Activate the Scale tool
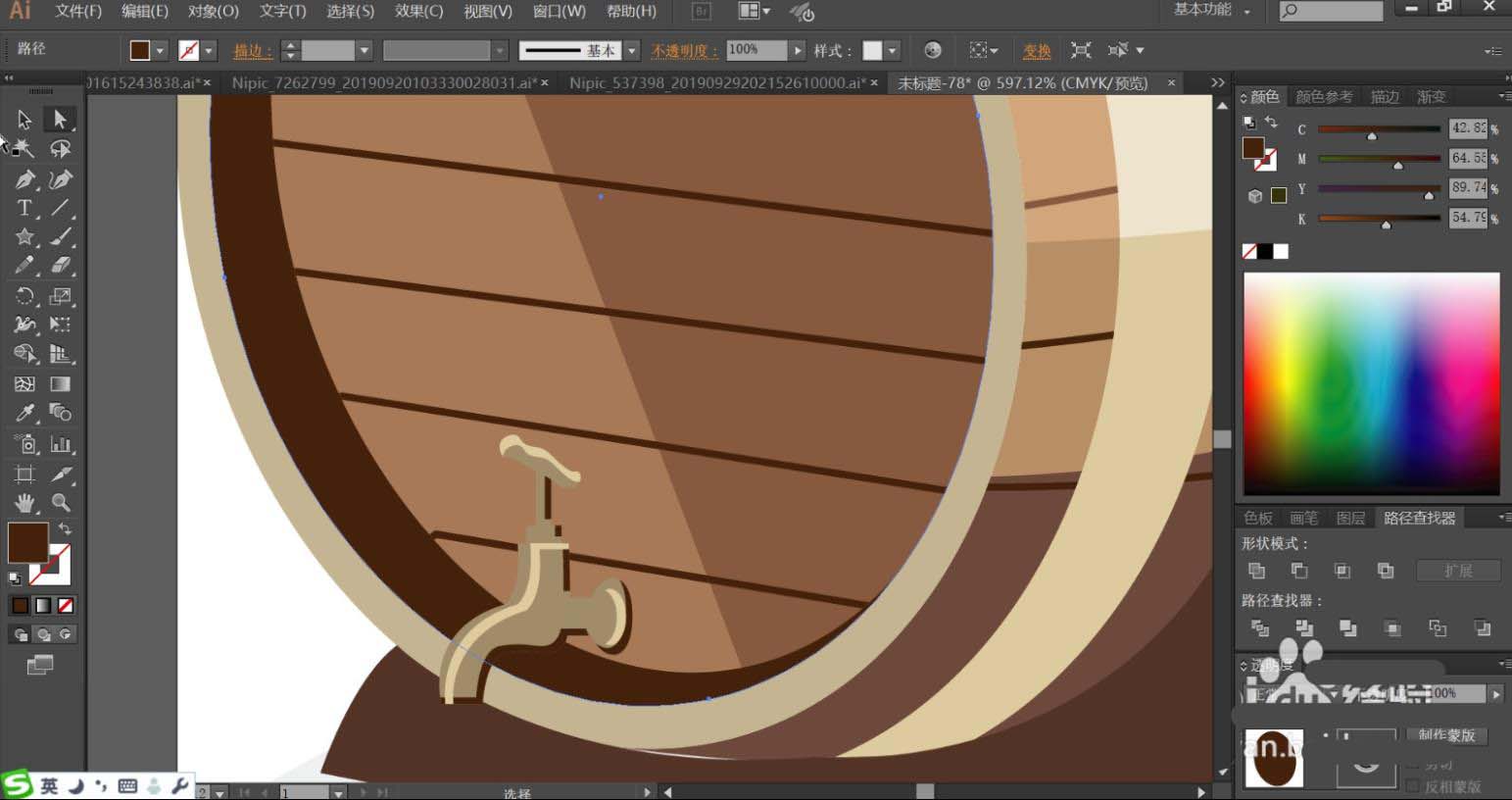This screenshot has width=1512, height=800. tap(60, 296)
